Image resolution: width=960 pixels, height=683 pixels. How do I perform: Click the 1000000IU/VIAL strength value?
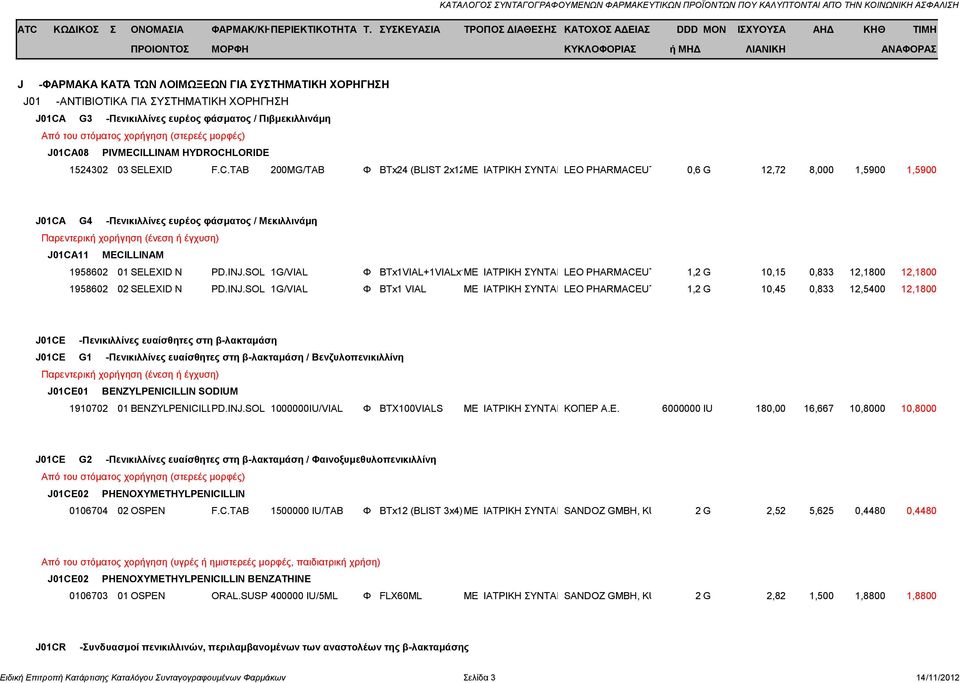click(x=306, y=409)
